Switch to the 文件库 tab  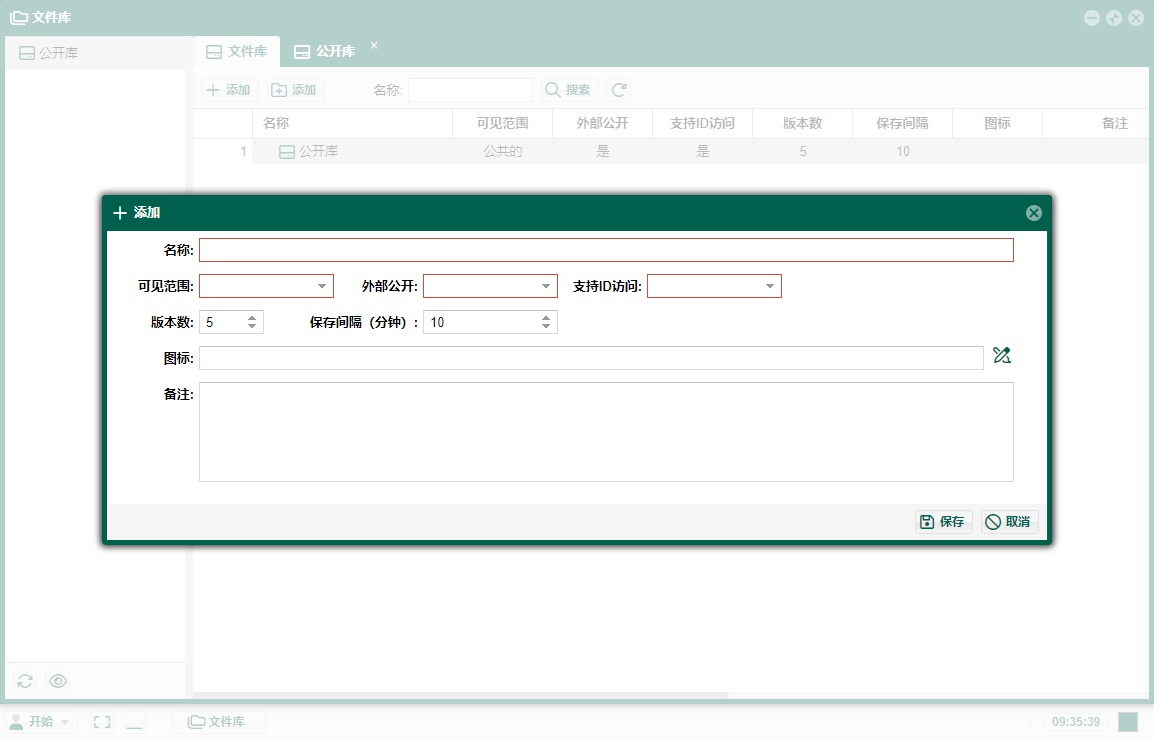pos(236,51)
